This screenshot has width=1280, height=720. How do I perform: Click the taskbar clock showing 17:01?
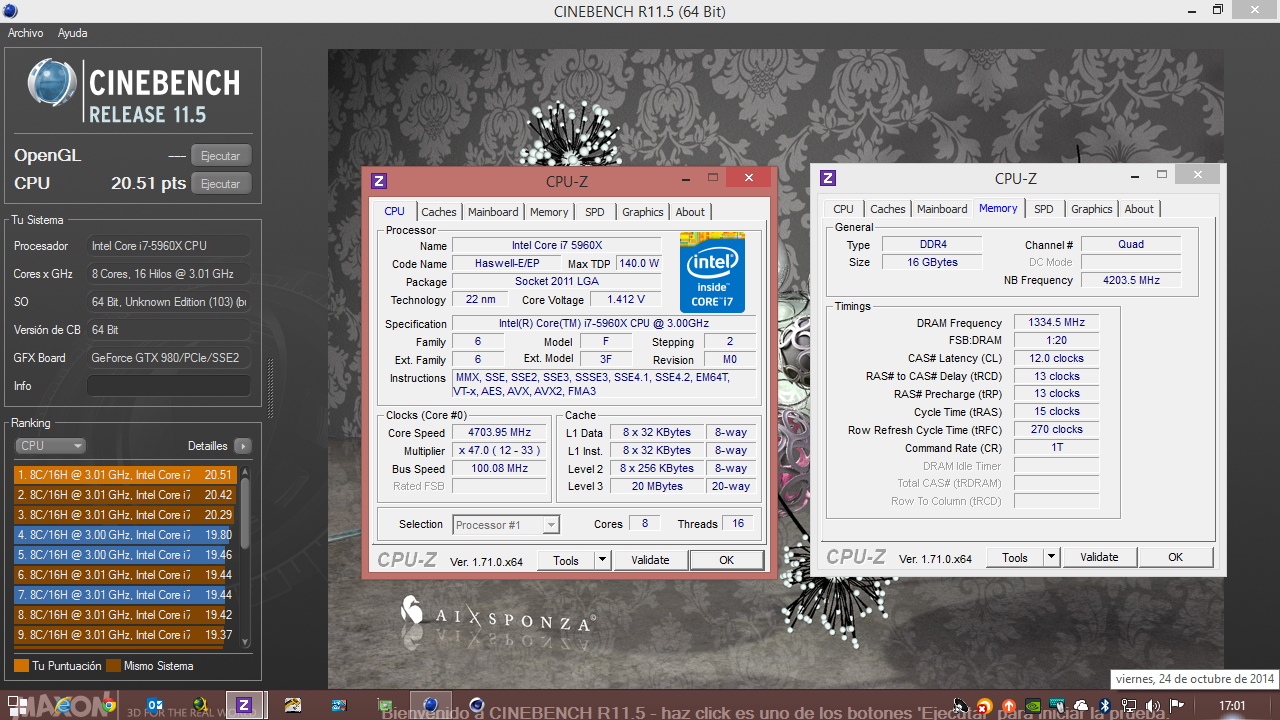pos(1233,706)
